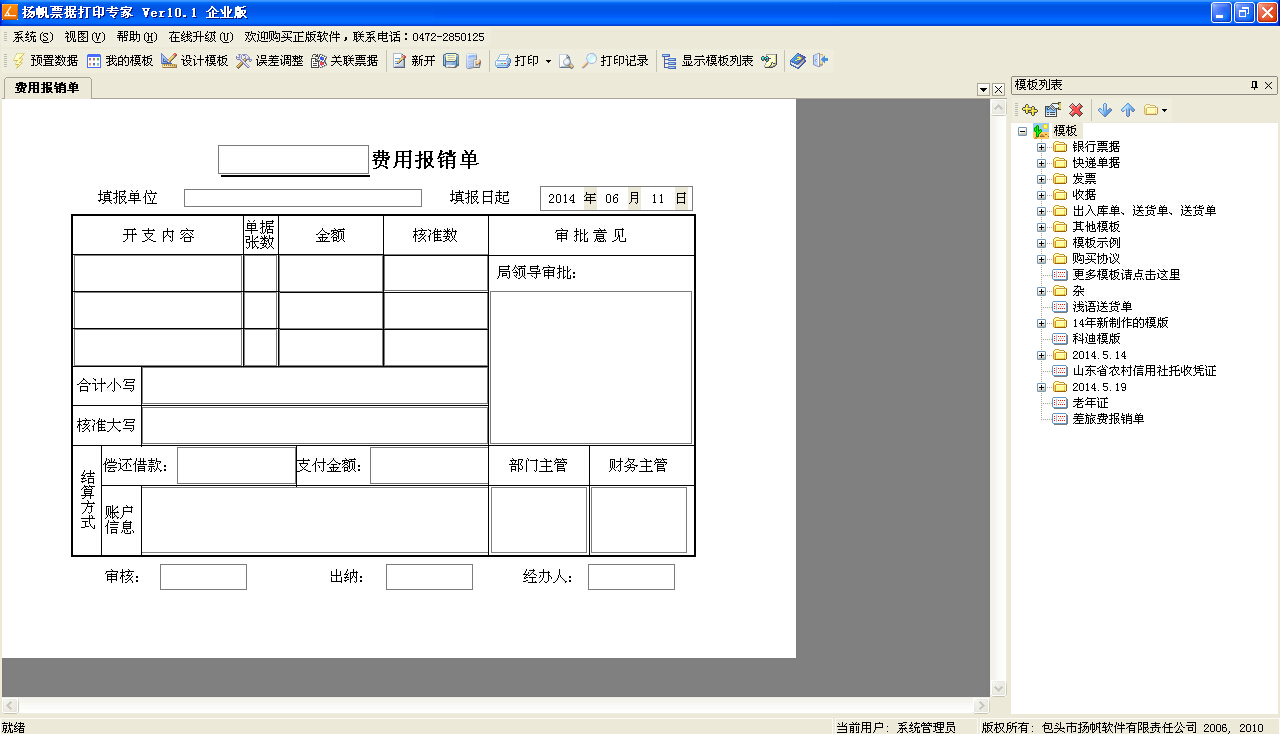Screen dimensions: 1280x734
Task: Expand the 其他模板 folder
Action: [1042, 227]
